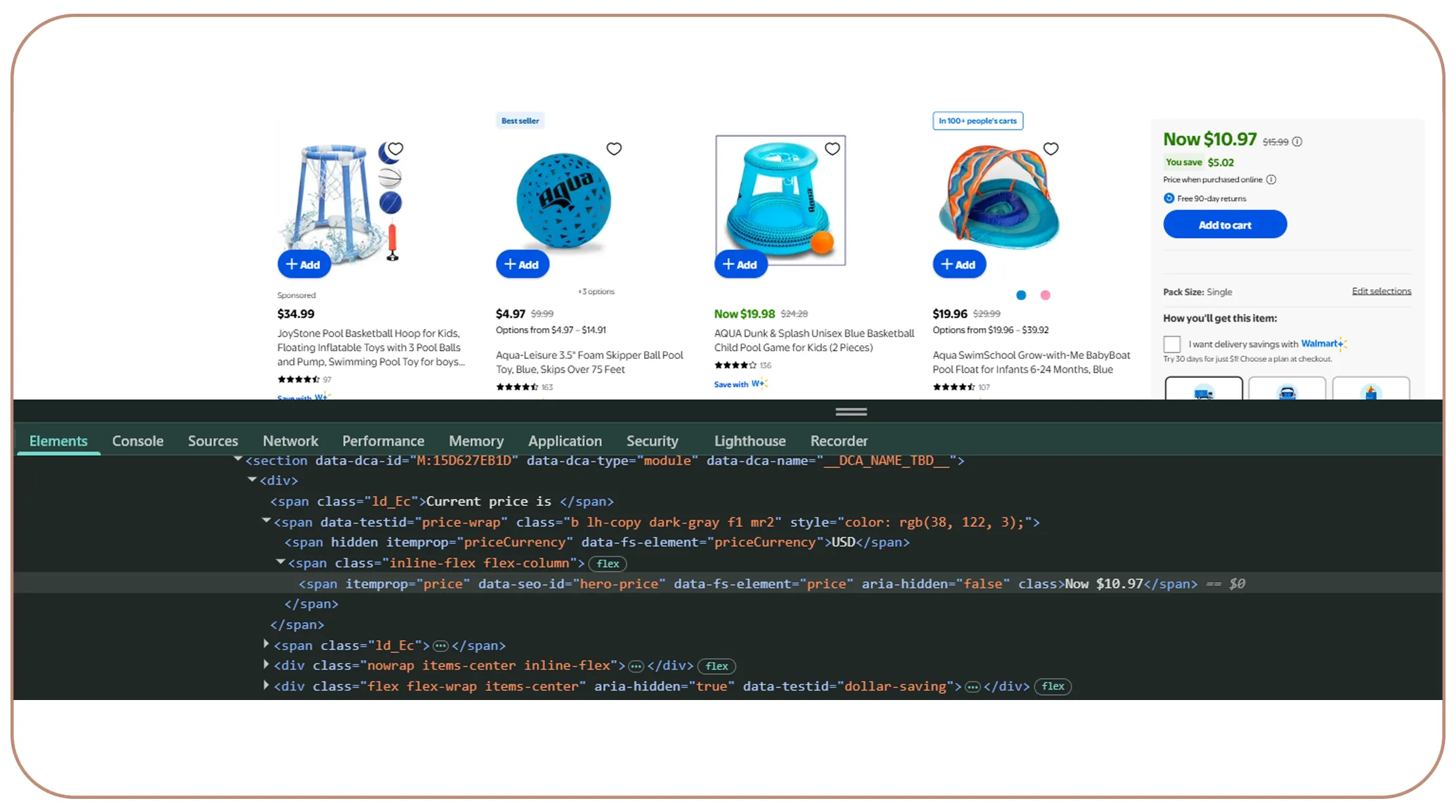The width and height of the screenshot is (1456, 812).
Task: Expand div class nowrap items-center inline-flex
Action: pos(266,665)
